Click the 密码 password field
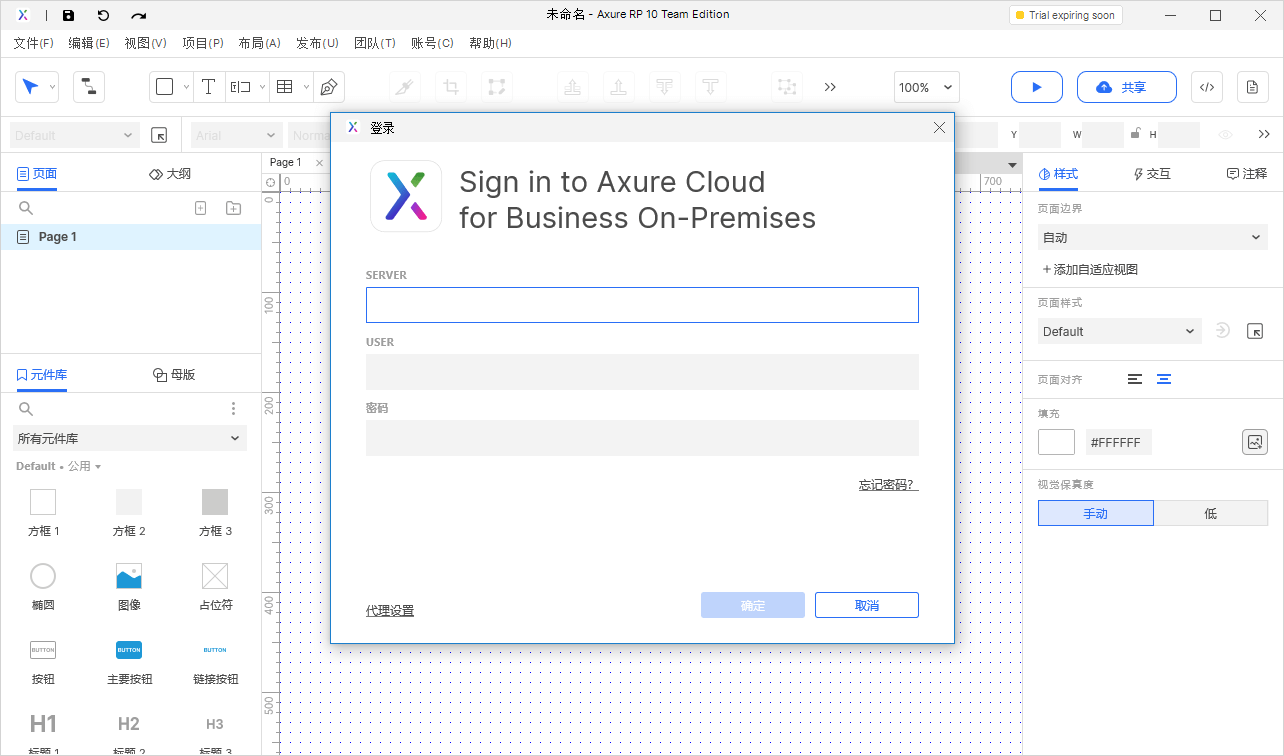The width and height of the screenshot is (1284, 756). (x=642, y=438)
